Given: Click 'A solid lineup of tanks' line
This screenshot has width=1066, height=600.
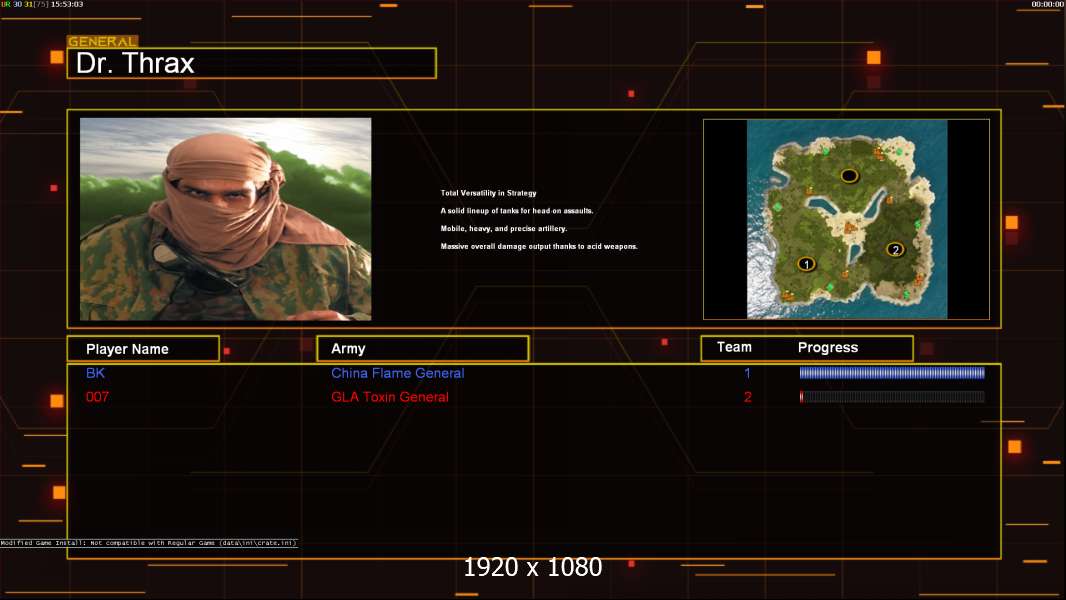Looking at the screenshot, I should (x=517, y=211).
